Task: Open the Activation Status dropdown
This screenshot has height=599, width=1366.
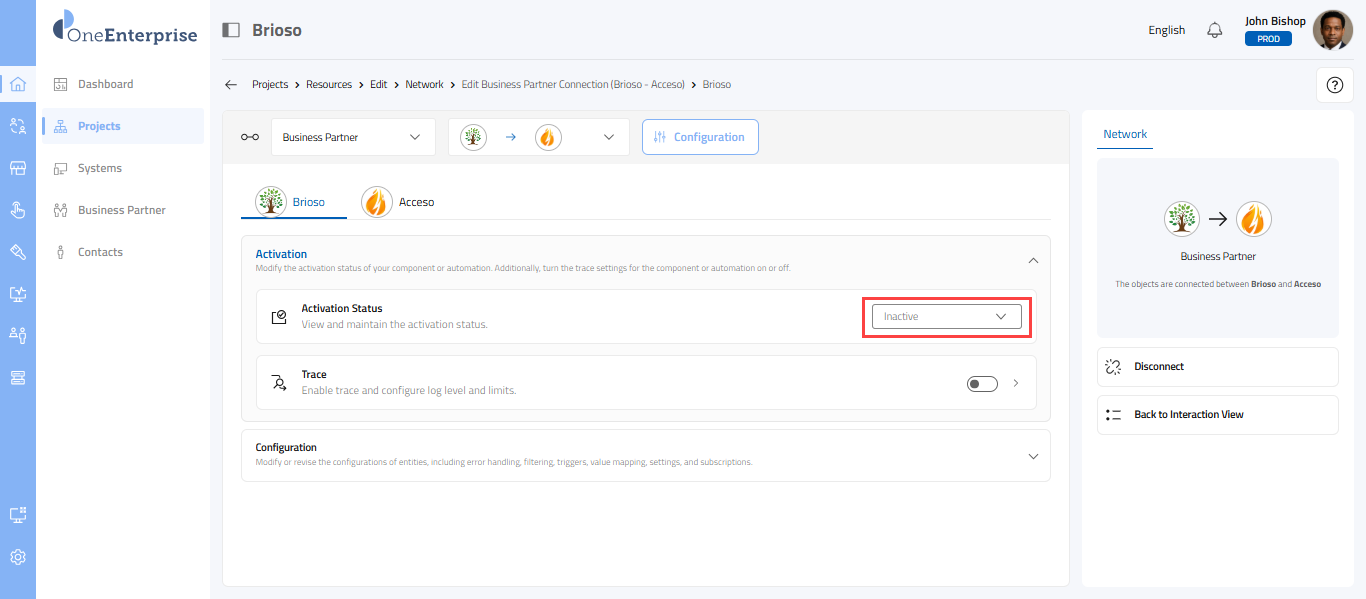Action: 946,317
